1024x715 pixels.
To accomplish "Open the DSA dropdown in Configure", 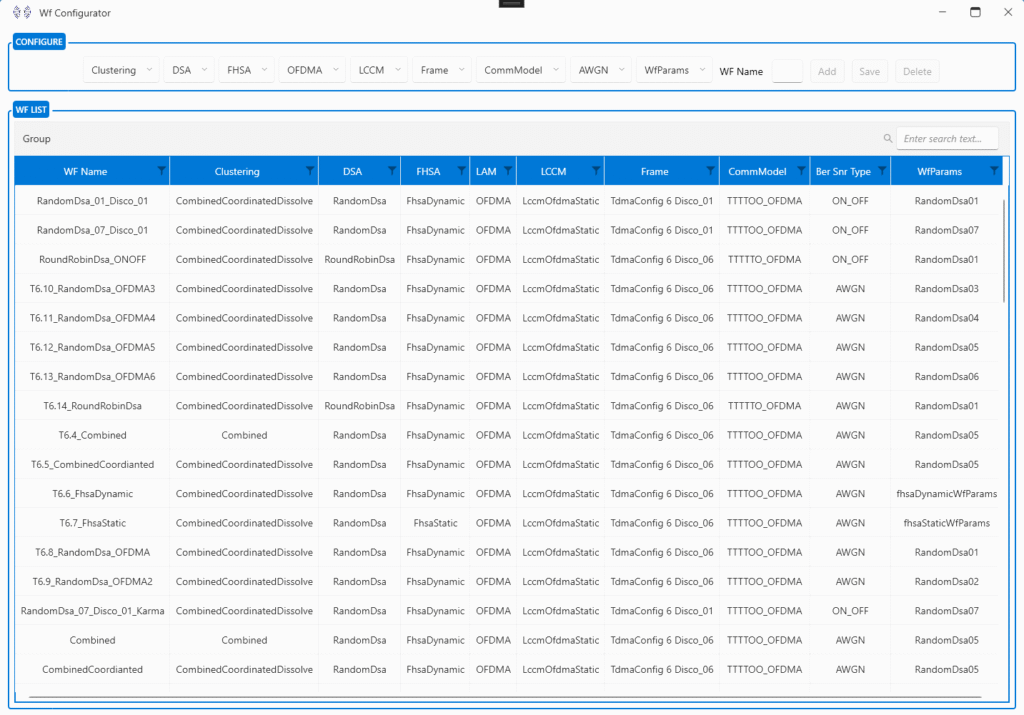I will [189, 70].
